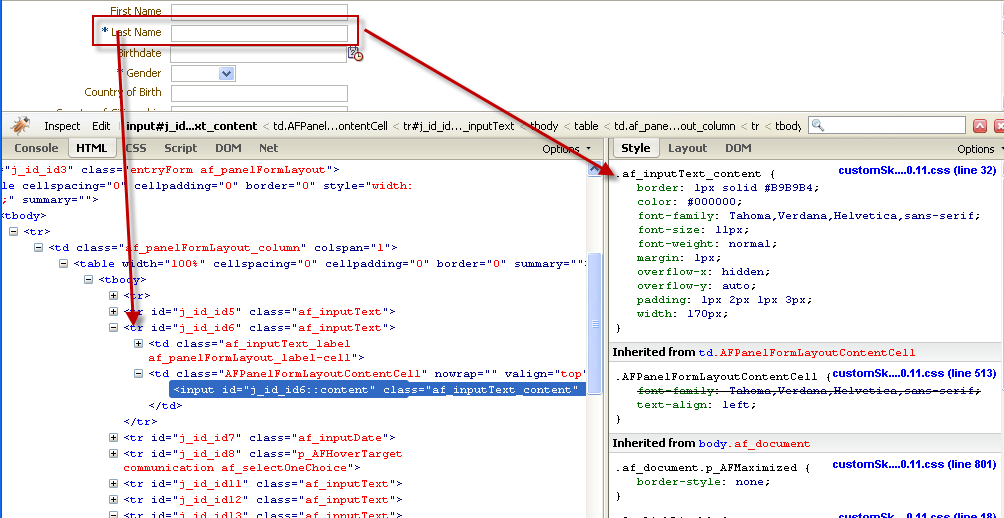
Task: Collapse the j_id_id6 table row node
Action: 113,327
